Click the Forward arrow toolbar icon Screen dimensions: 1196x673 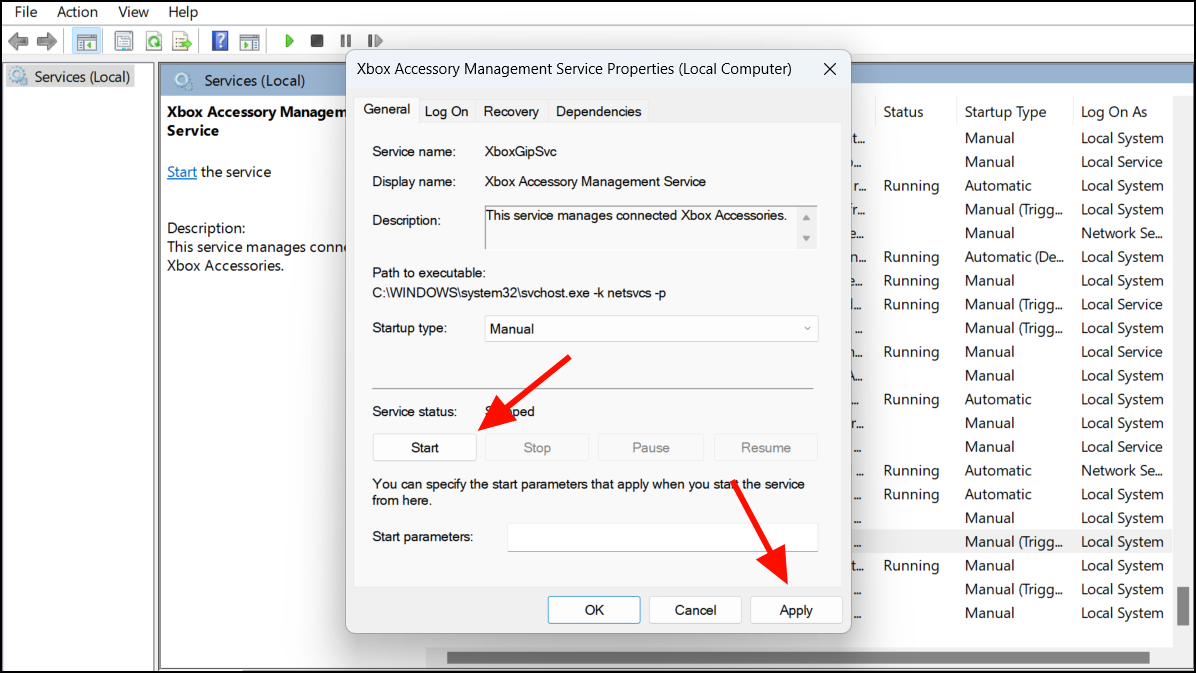[47, 41]
